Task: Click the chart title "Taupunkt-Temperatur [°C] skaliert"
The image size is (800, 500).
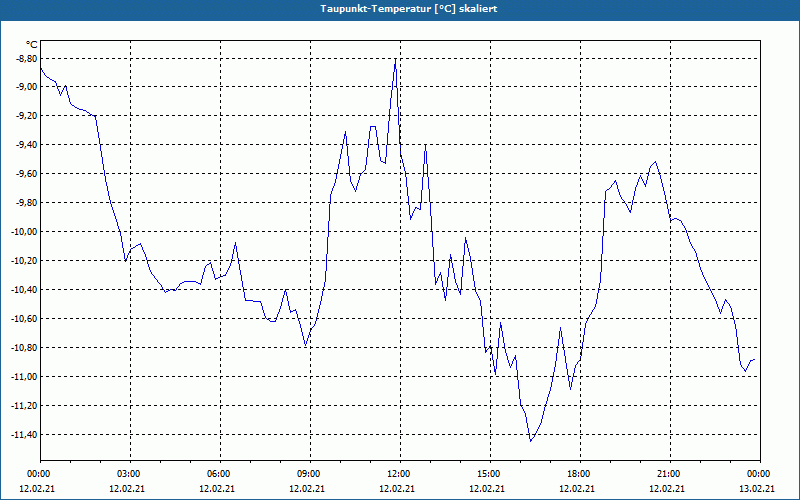Action: tap(409, 9)
